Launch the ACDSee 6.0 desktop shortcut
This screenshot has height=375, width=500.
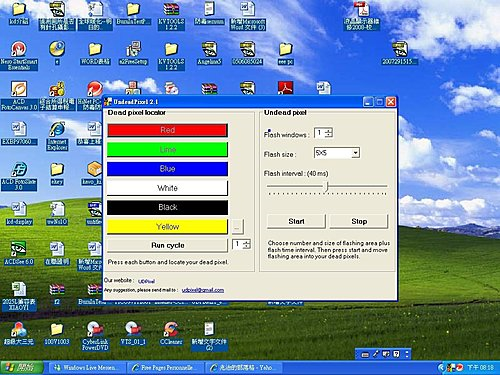(x=19, y=253)
